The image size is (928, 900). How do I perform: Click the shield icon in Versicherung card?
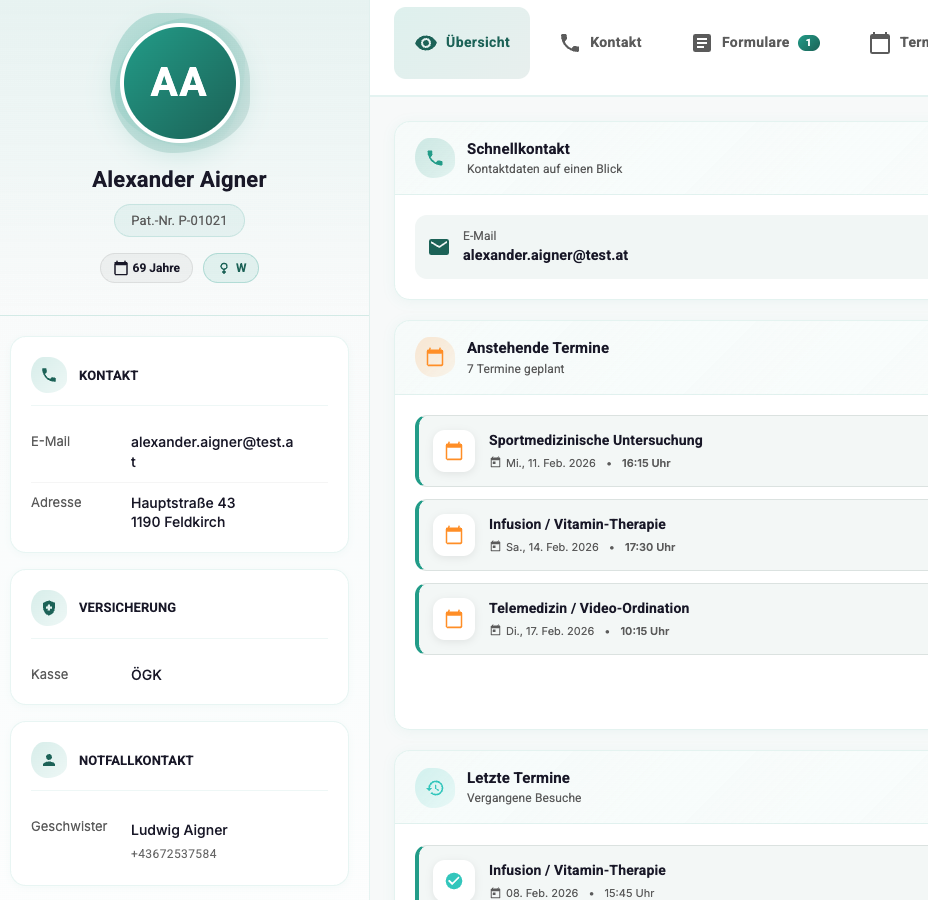49,607
